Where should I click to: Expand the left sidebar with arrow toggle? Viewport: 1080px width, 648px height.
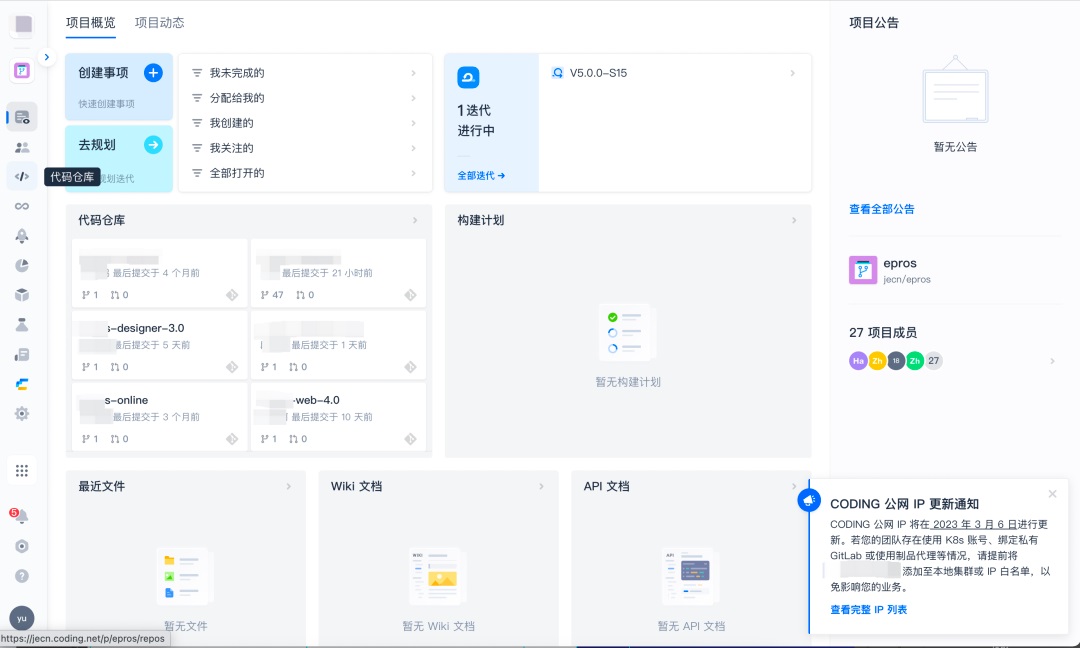[x=46, y=57]
